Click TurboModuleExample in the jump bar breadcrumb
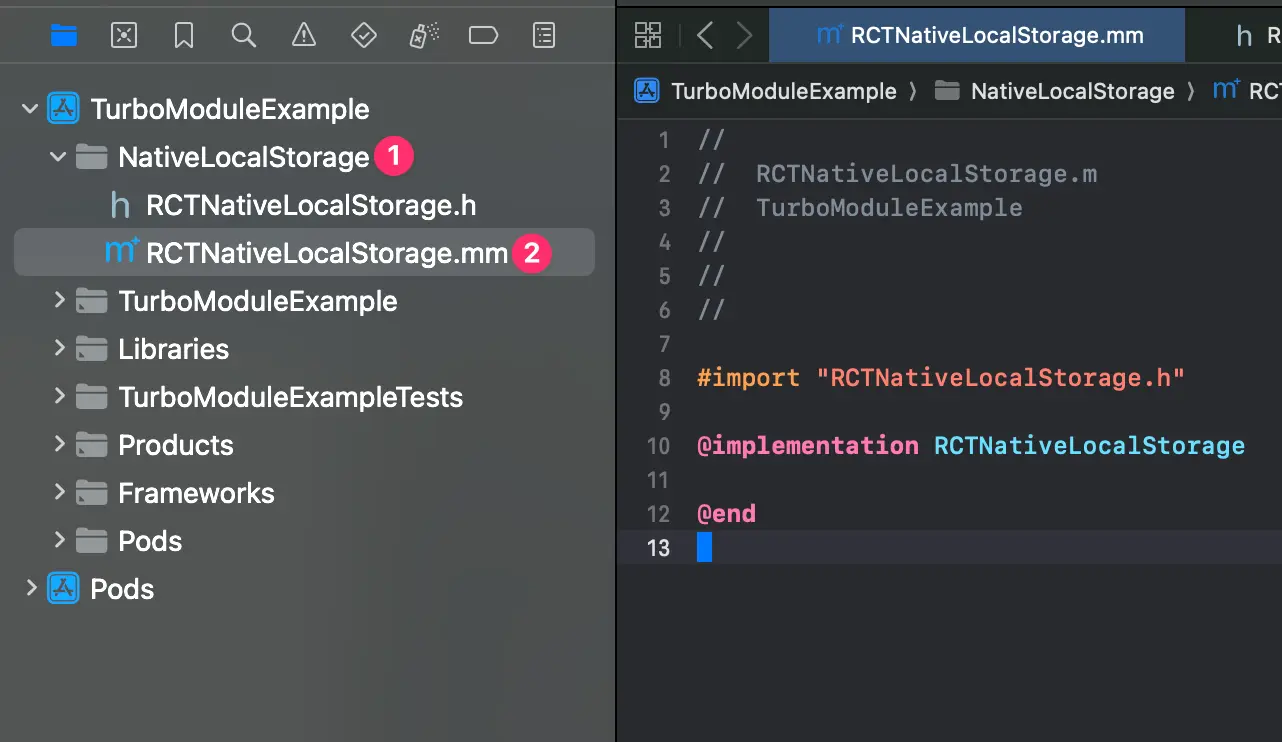 [784, 91]
